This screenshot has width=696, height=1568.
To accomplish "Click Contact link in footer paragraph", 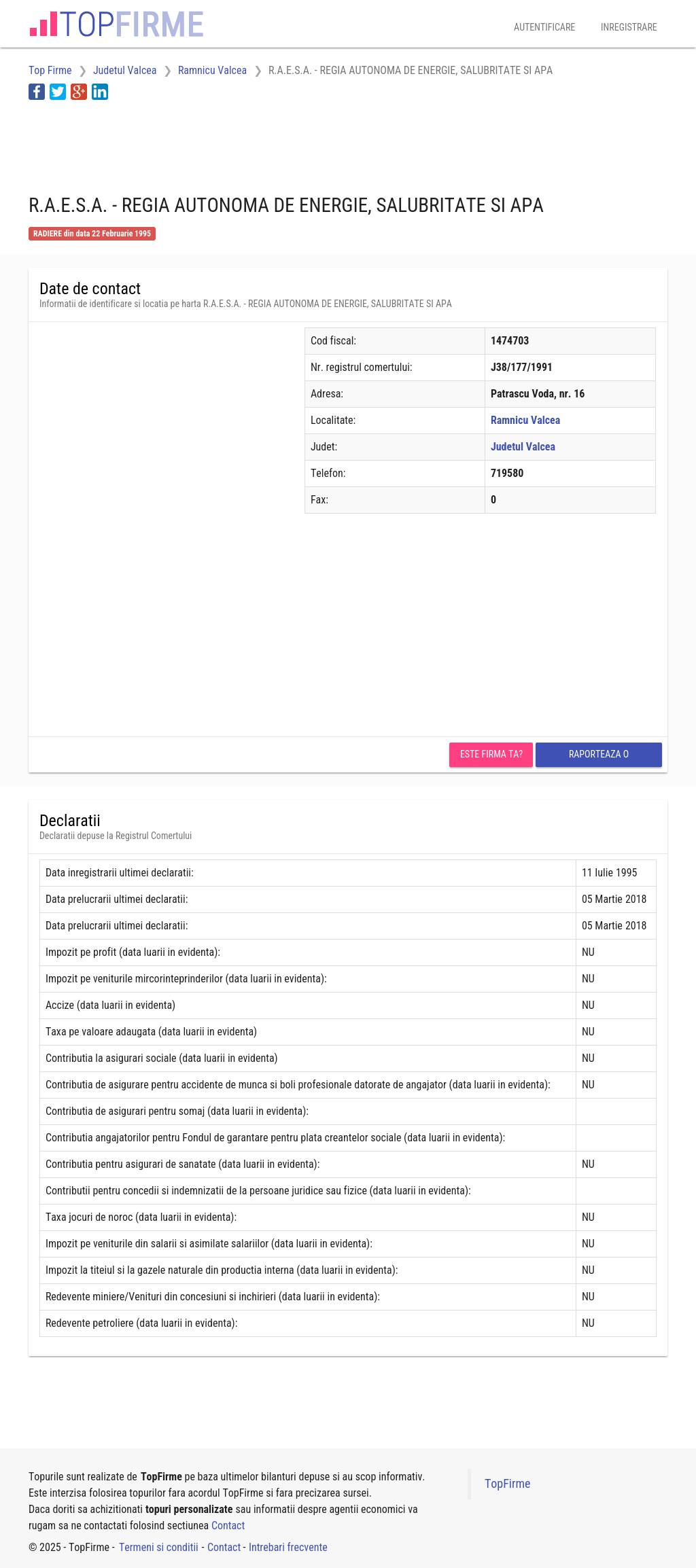I will [x=228, y=1525].
